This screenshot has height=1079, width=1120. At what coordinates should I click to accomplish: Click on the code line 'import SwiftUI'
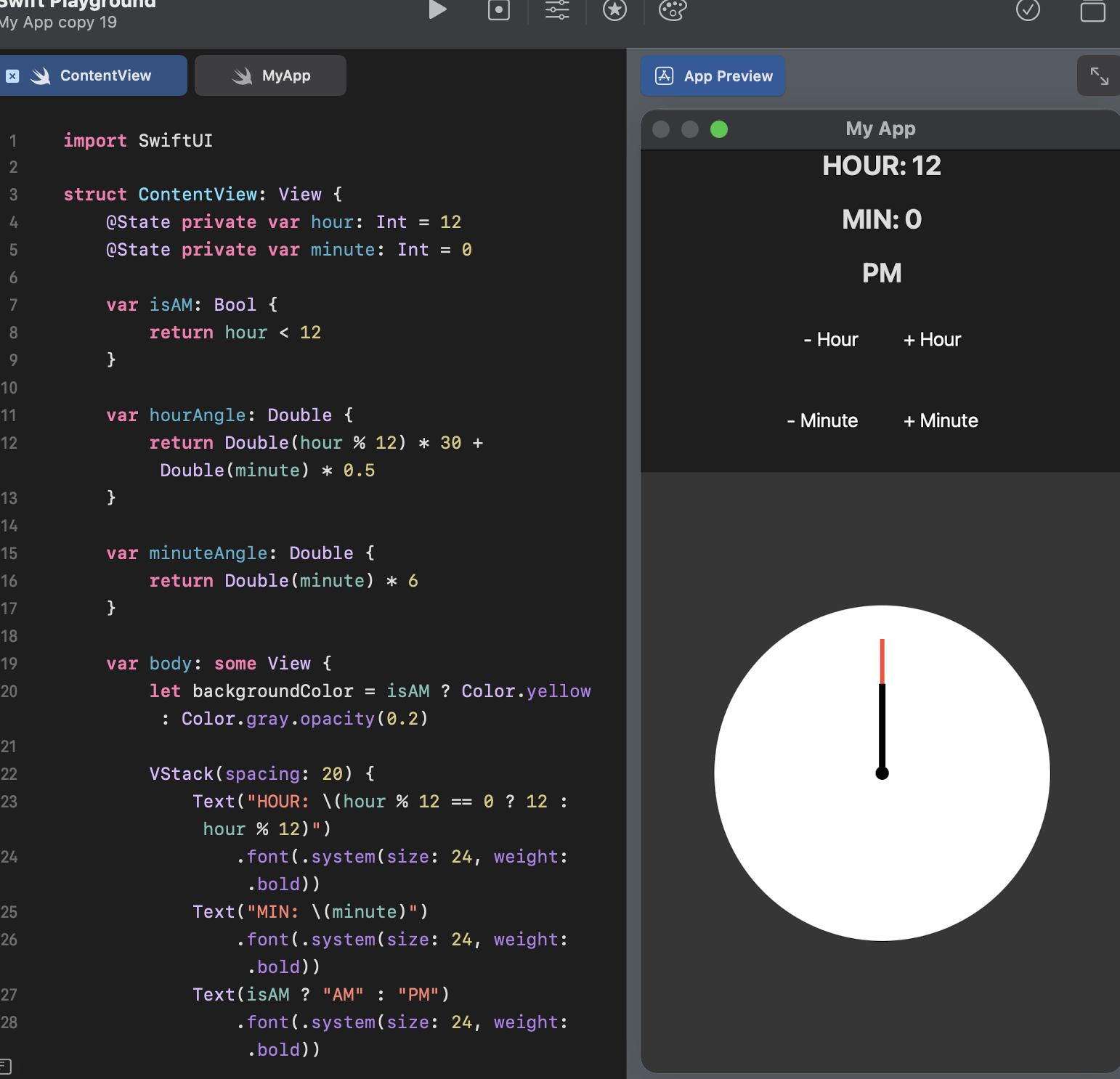138,141
